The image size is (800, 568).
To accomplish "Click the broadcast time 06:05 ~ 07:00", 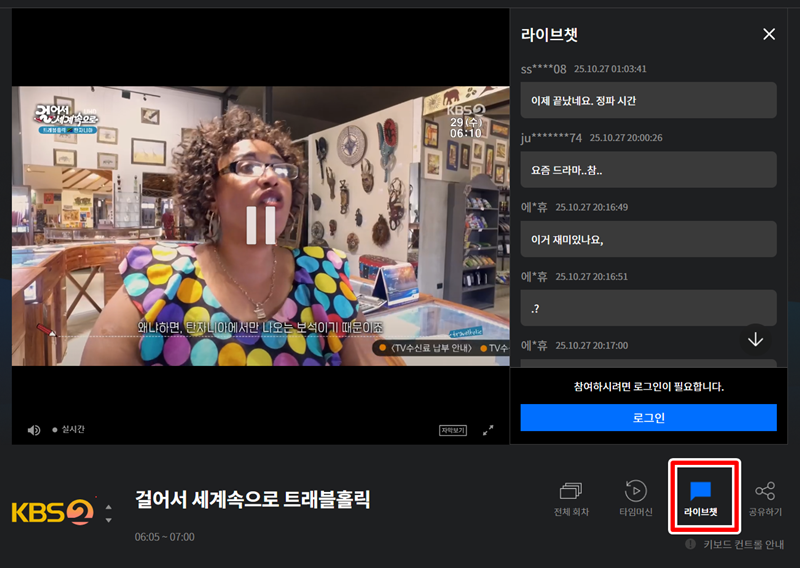I will click(x=164, y=537).
